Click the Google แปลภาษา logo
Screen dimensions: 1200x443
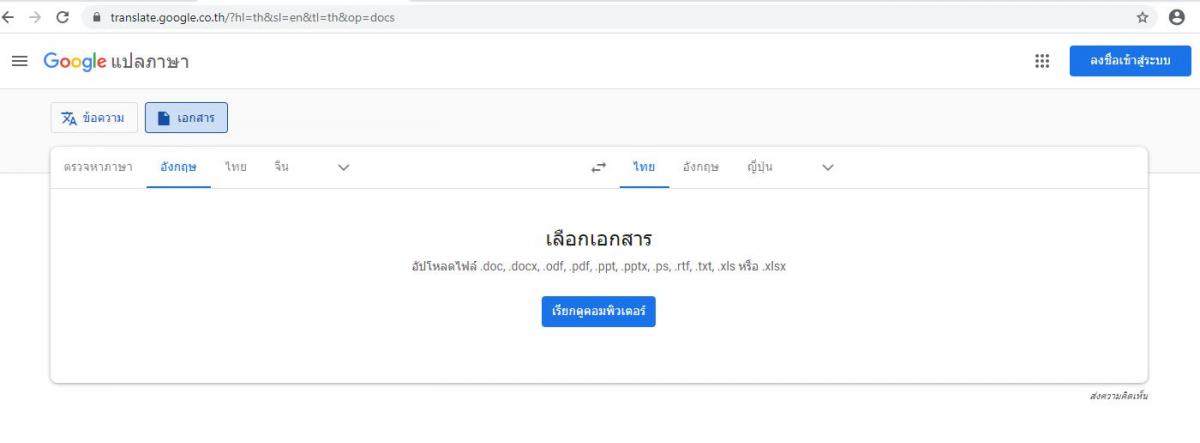(116, 61)
